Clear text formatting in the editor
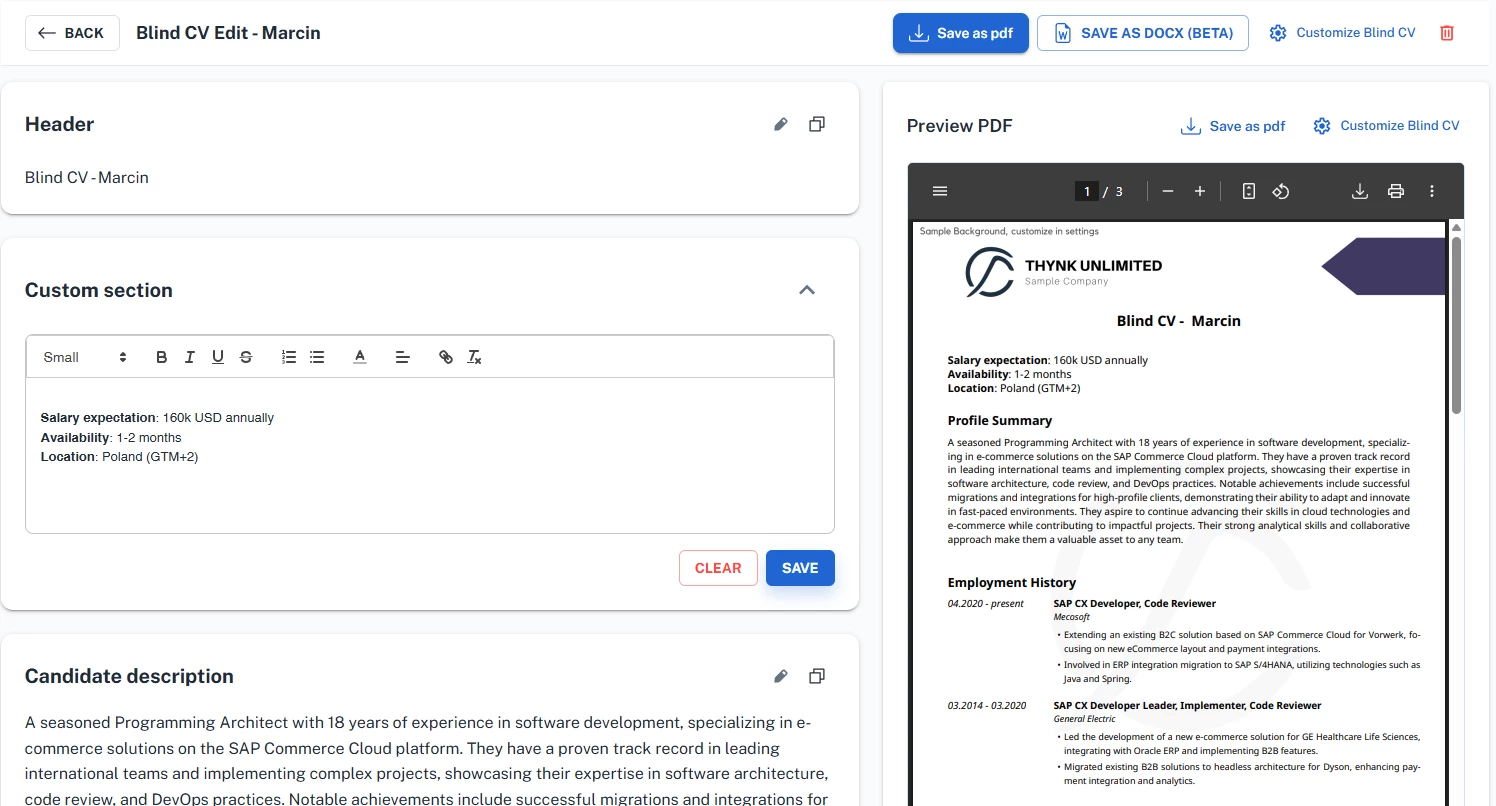The image size is (1496, 806). (475, 357)
